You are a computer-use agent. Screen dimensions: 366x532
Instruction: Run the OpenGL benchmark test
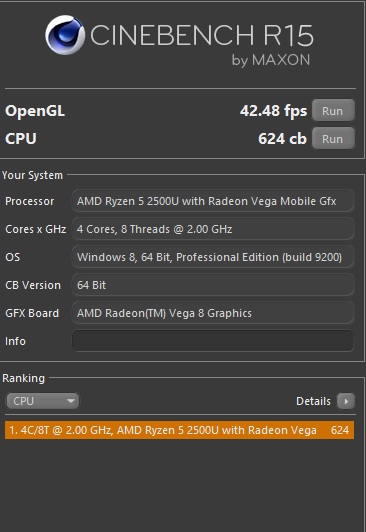(x=333, y=111)
